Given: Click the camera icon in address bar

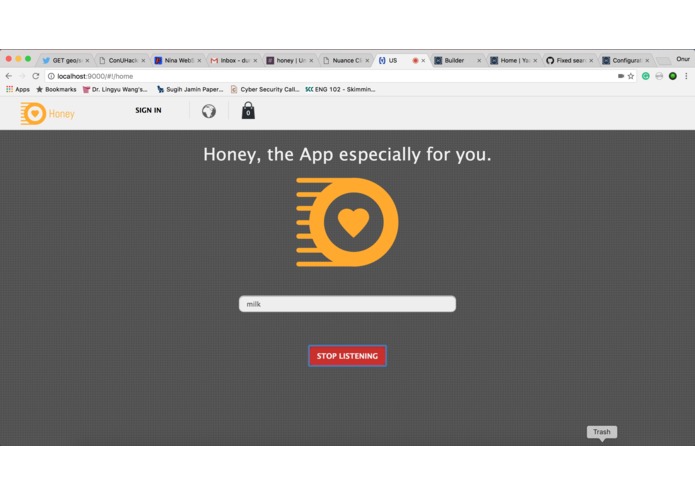Looking at the screenshot, I should coord(621,76).
